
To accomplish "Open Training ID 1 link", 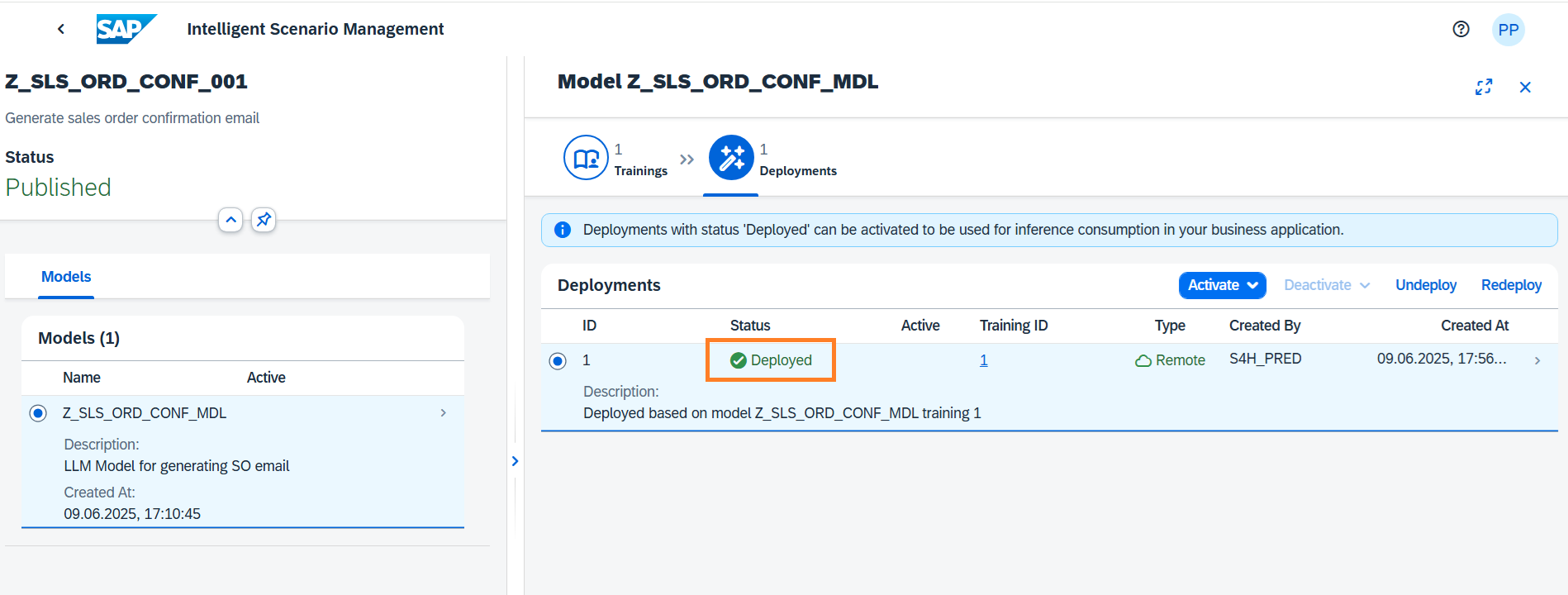I will (983, 360).
